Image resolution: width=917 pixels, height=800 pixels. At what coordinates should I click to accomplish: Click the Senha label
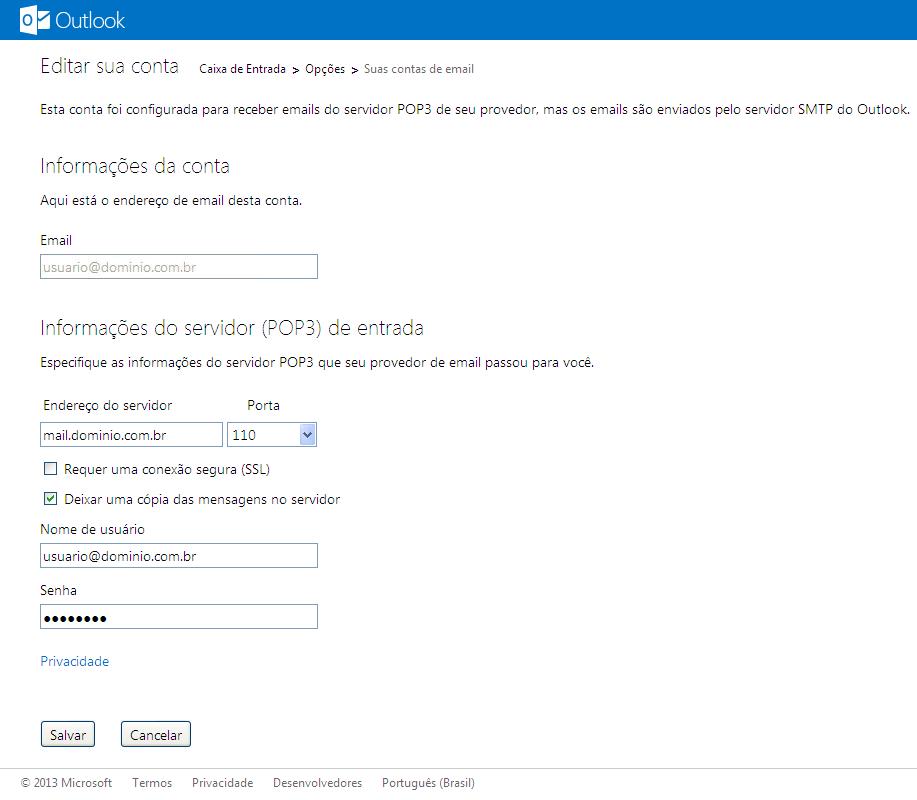point(58,590)
